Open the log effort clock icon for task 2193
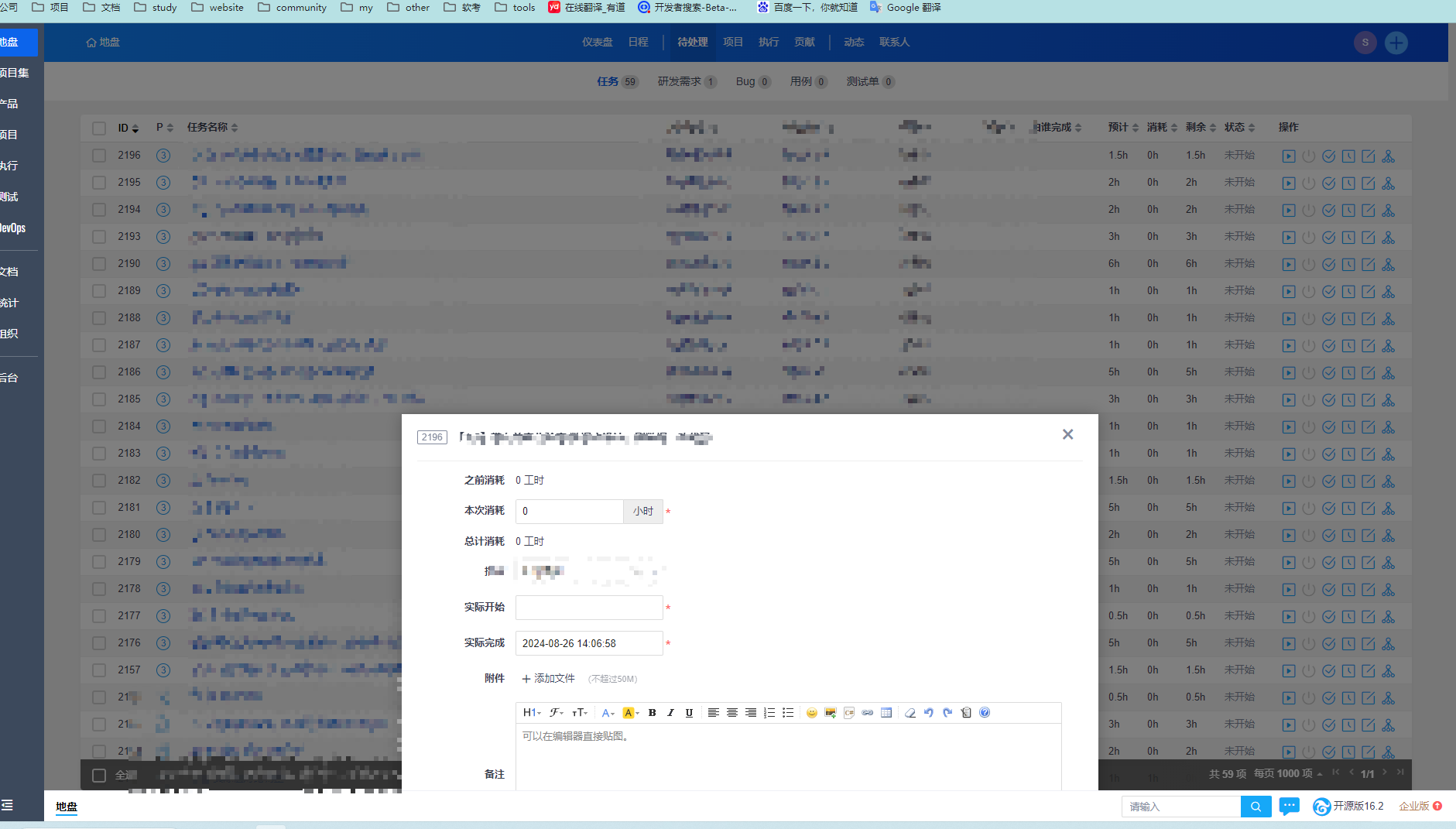 click(1348, 238)
